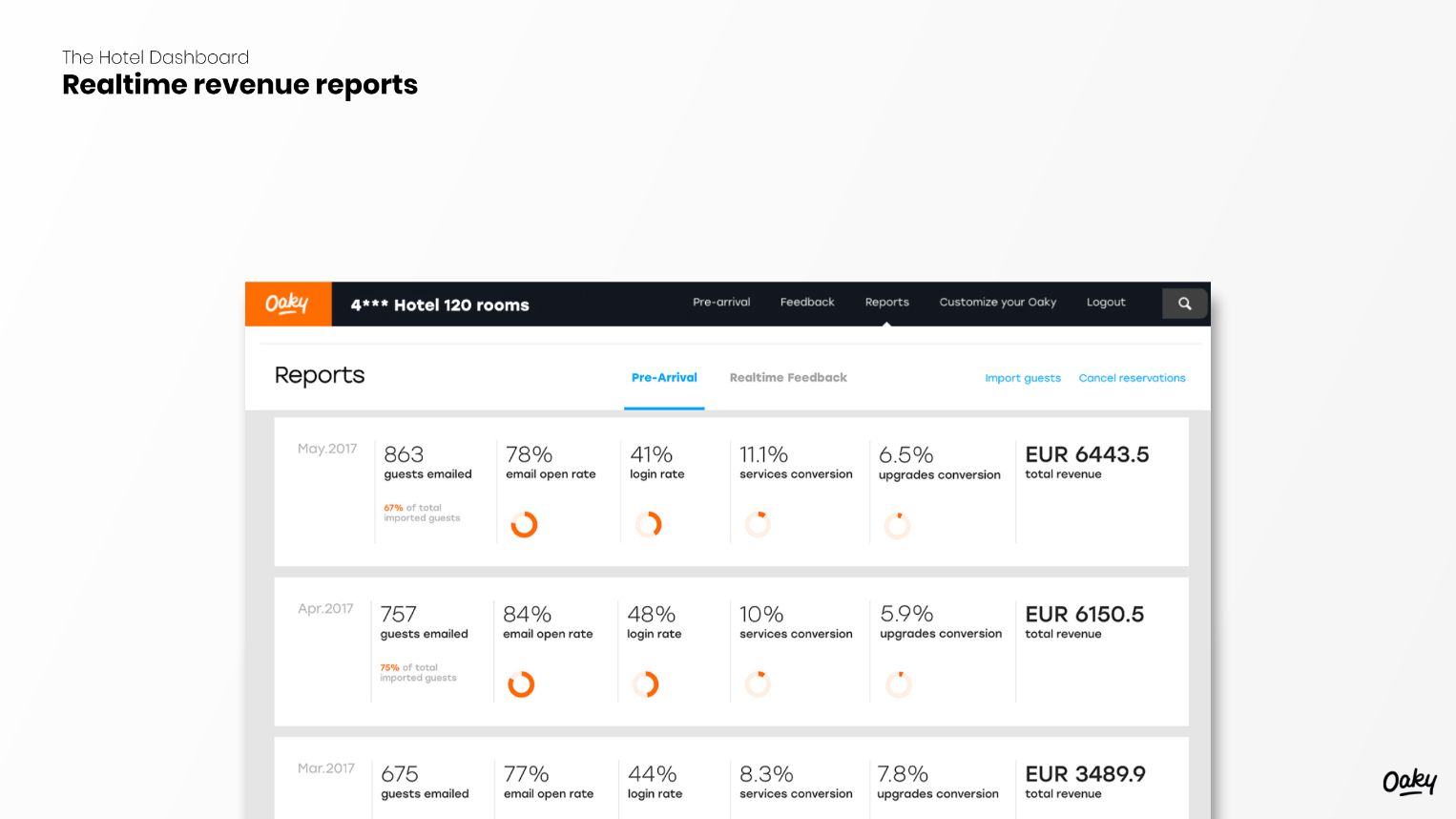Screen dimensions: 1456x819
Task: Click the May.2017 row label
Action: pos(327,449)
